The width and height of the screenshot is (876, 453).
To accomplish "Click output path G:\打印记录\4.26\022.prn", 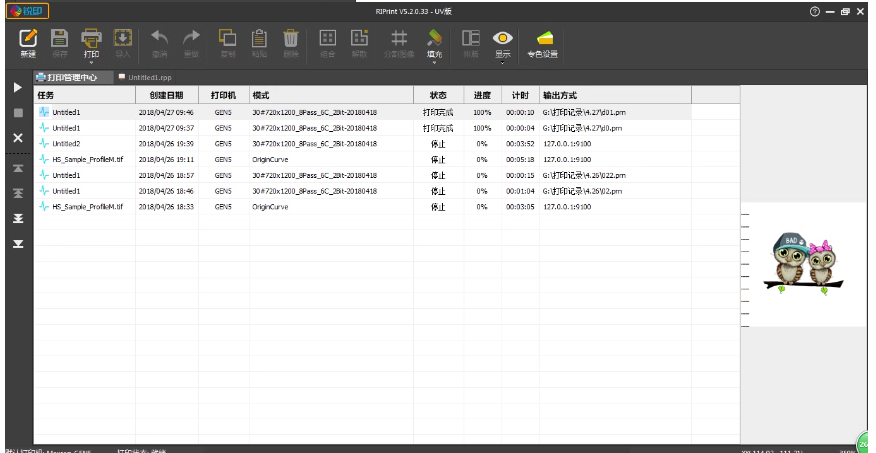I will click(x=584, y=175).
